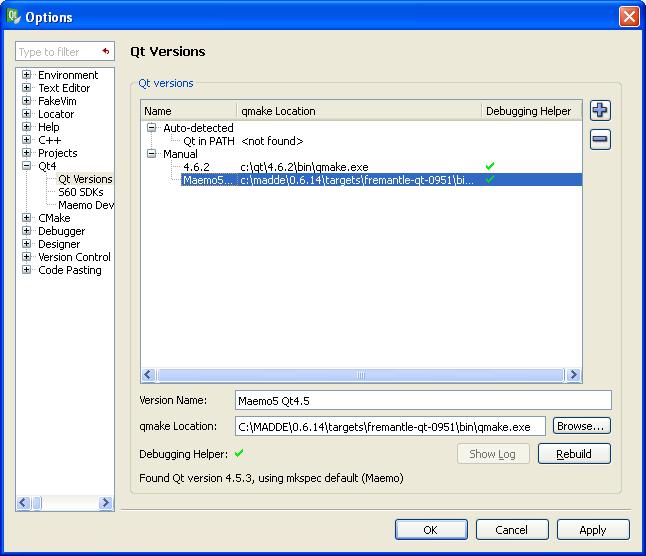Expand the Environment category
The width and height of the screenshot is (646, 556).
26,75
